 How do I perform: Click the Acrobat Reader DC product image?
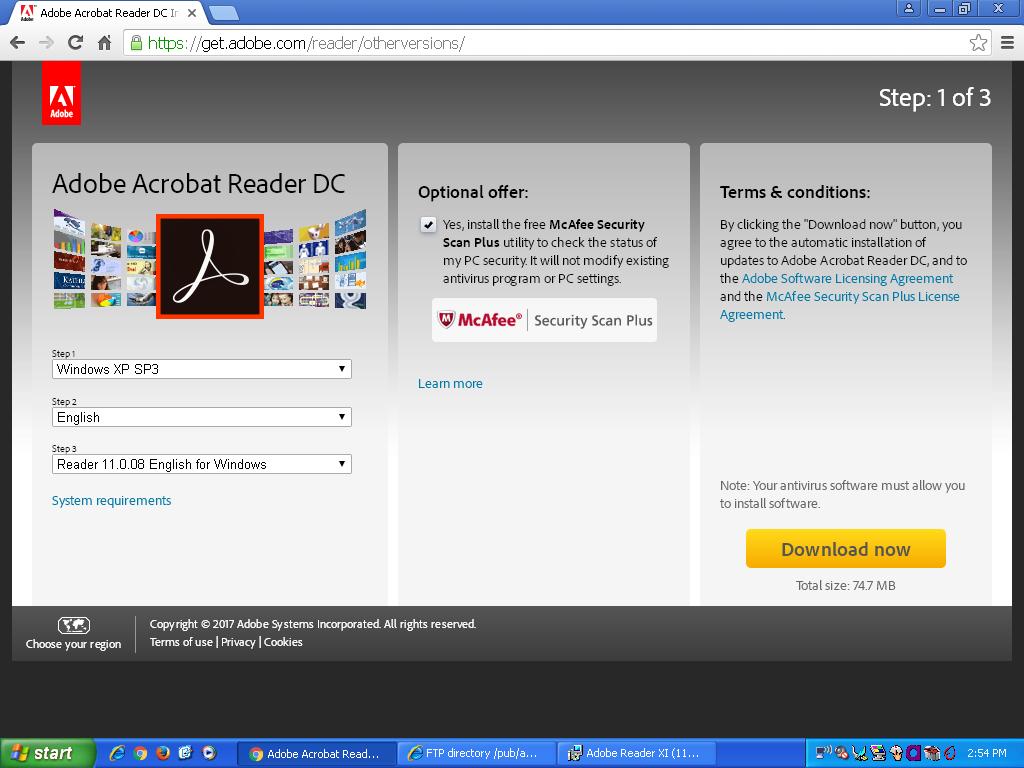pos(210,266)
